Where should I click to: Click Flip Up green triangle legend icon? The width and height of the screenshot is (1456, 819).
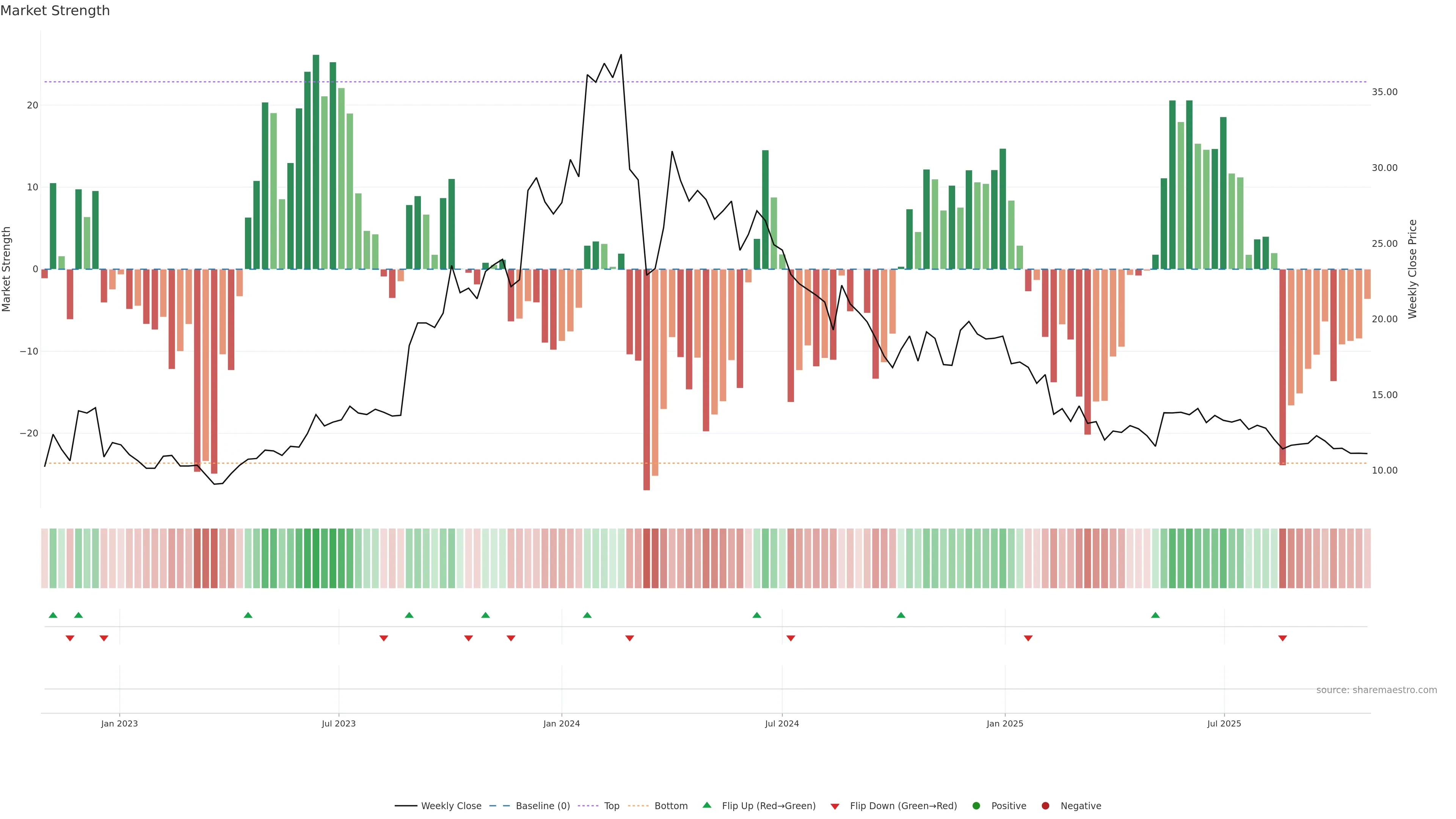(x=706, y=805)
